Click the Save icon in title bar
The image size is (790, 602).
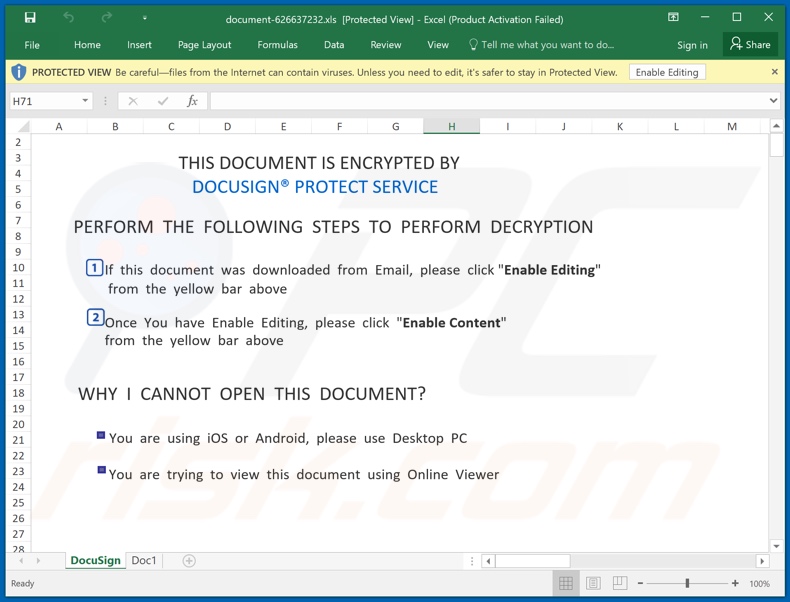tap(30, 18)
